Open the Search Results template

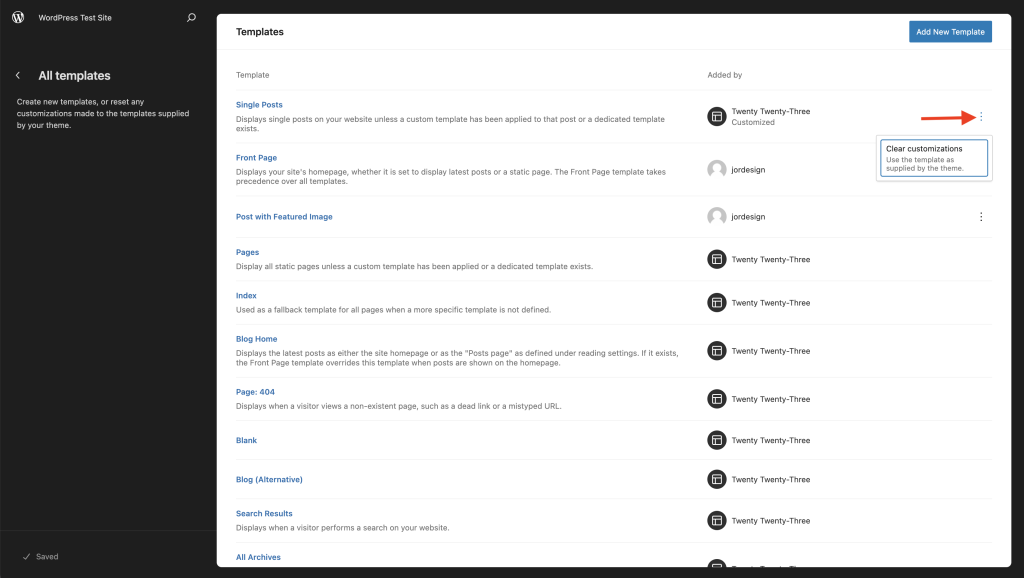264,514
